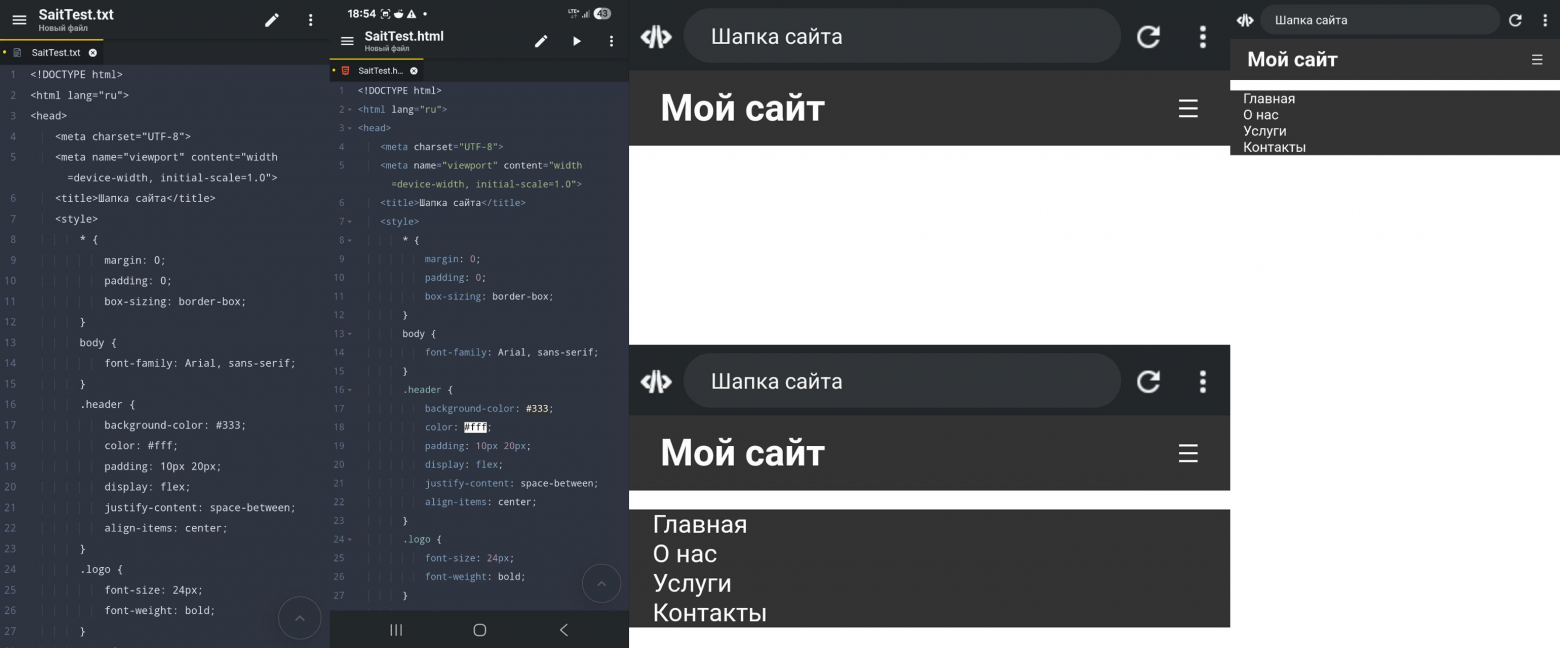The height and width of the screenshot is (648, 1560).
Task: Tap the code editor logo left of the address bar
Action: pyautogui.click(x=656, y=36)
